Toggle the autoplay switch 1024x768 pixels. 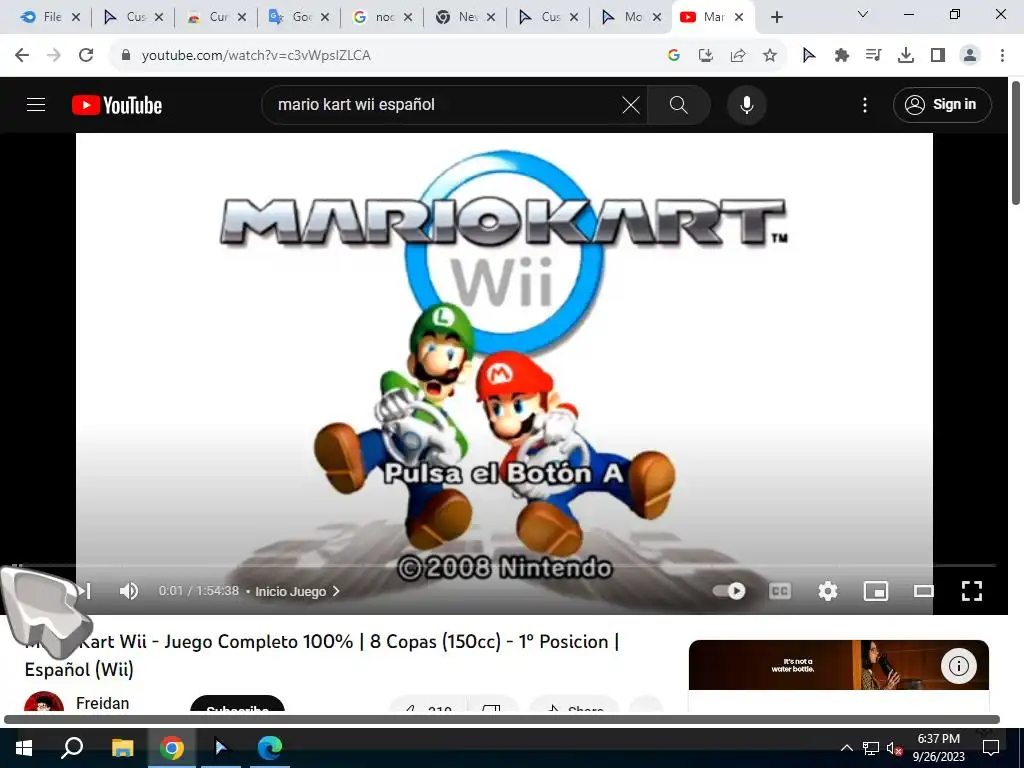(x=729, y=591)
